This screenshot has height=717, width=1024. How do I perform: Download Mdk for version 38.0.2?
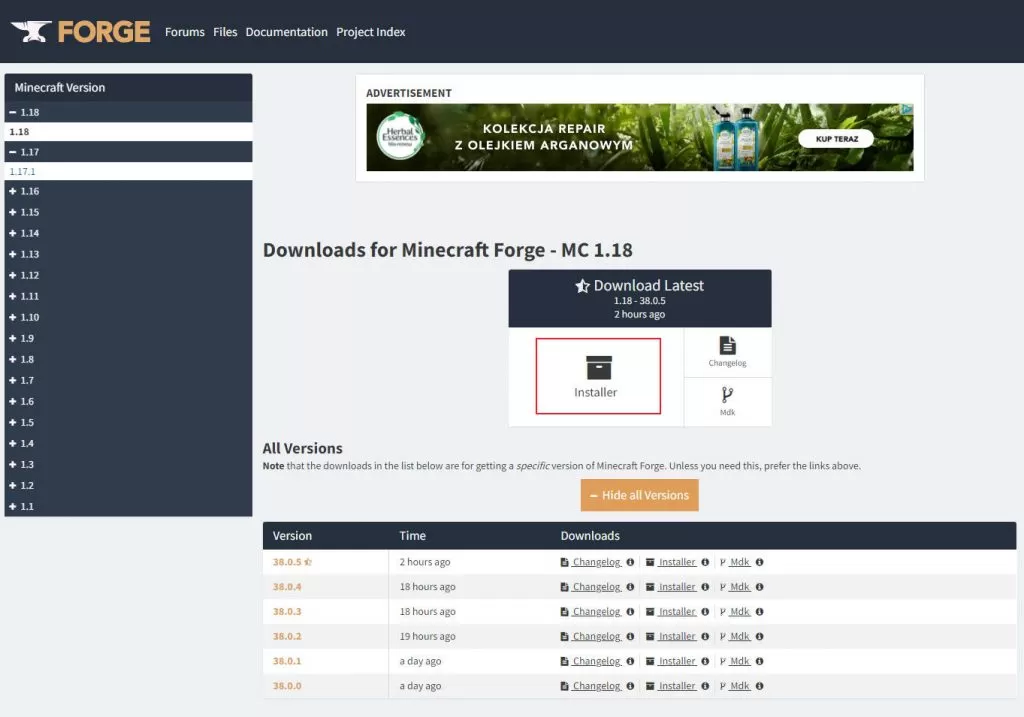(x=739, y=636)
